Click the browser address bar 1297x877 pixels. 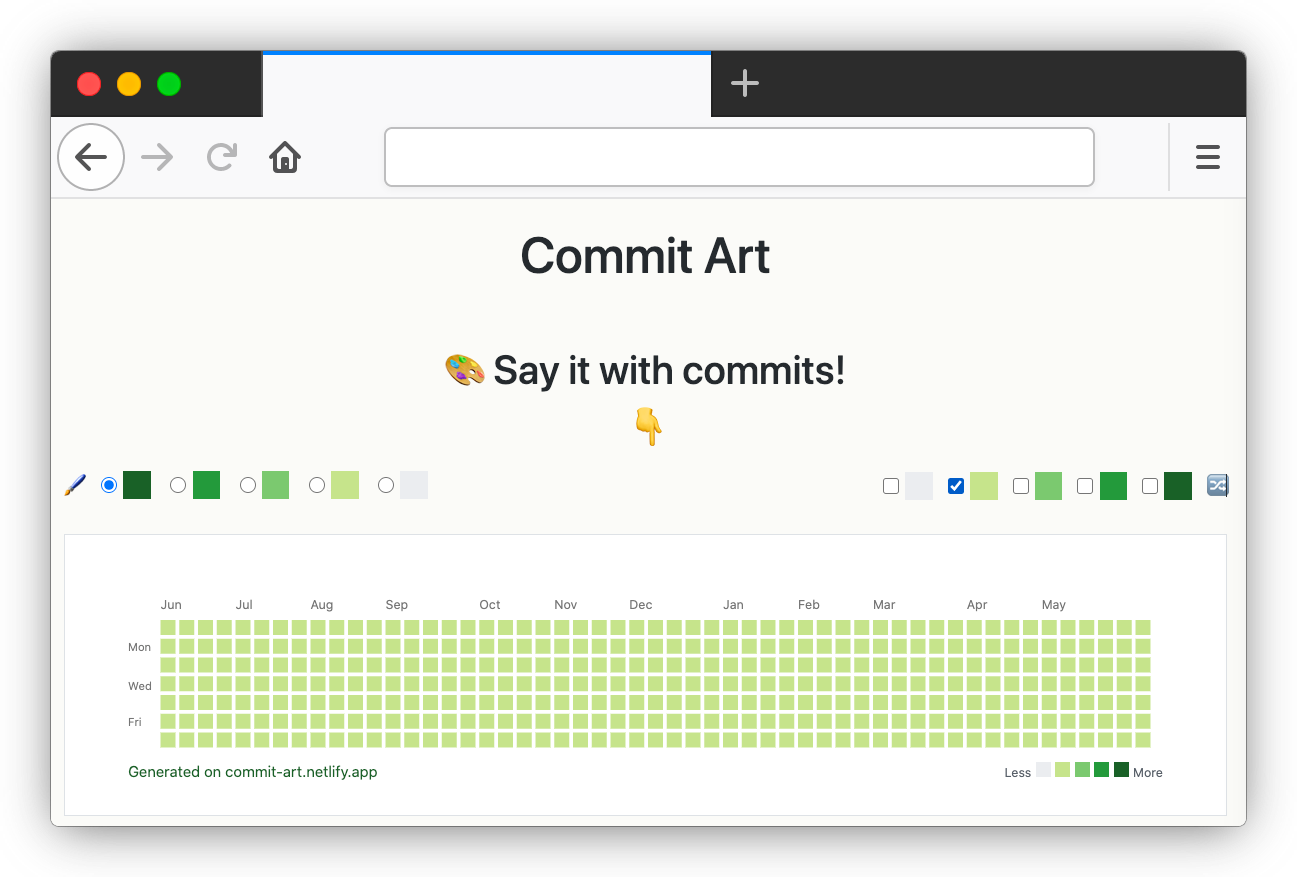tap(739, 157)
